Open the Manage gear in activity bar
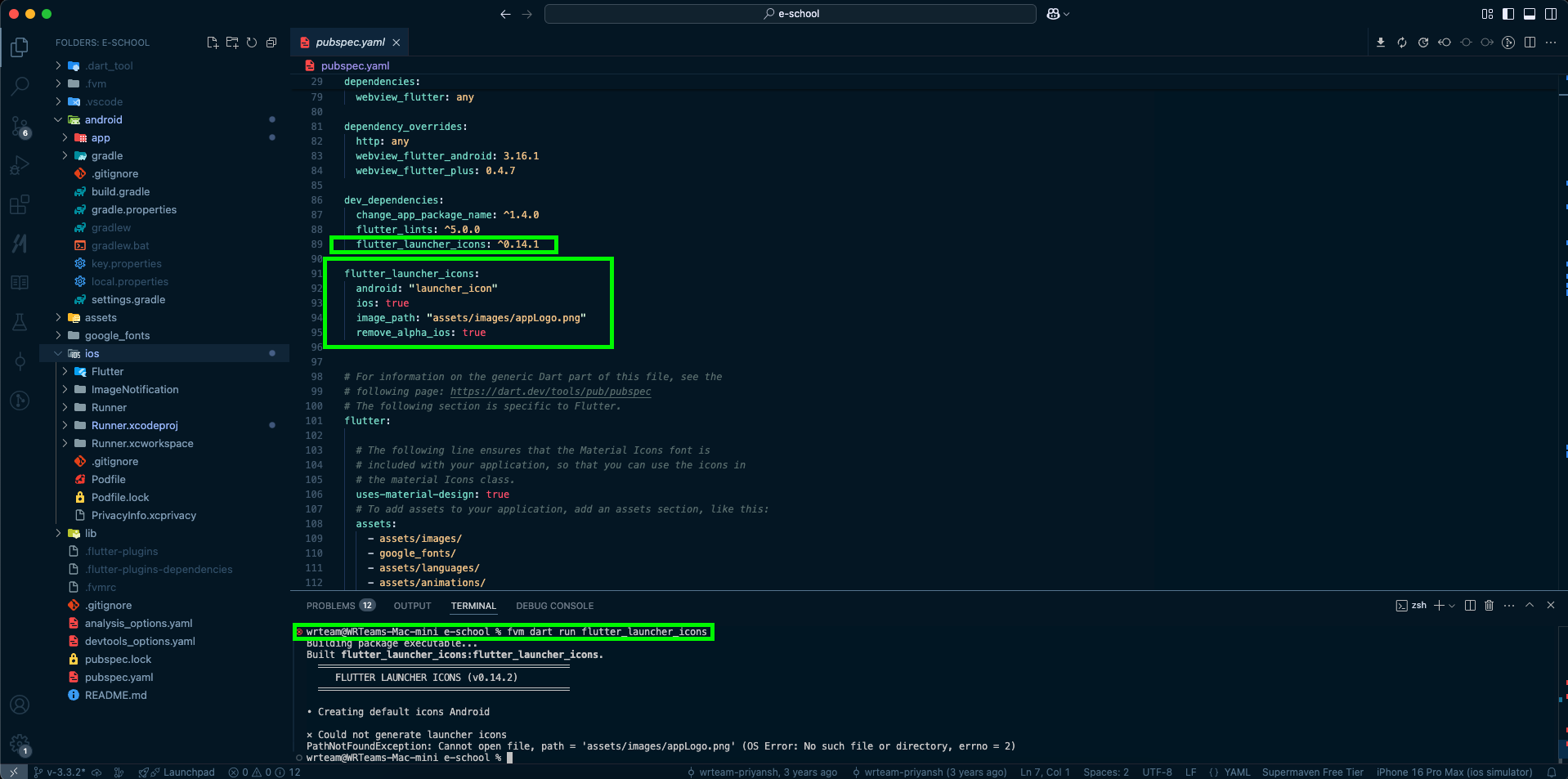The image size is (1568, 779). tap(20, 744)
